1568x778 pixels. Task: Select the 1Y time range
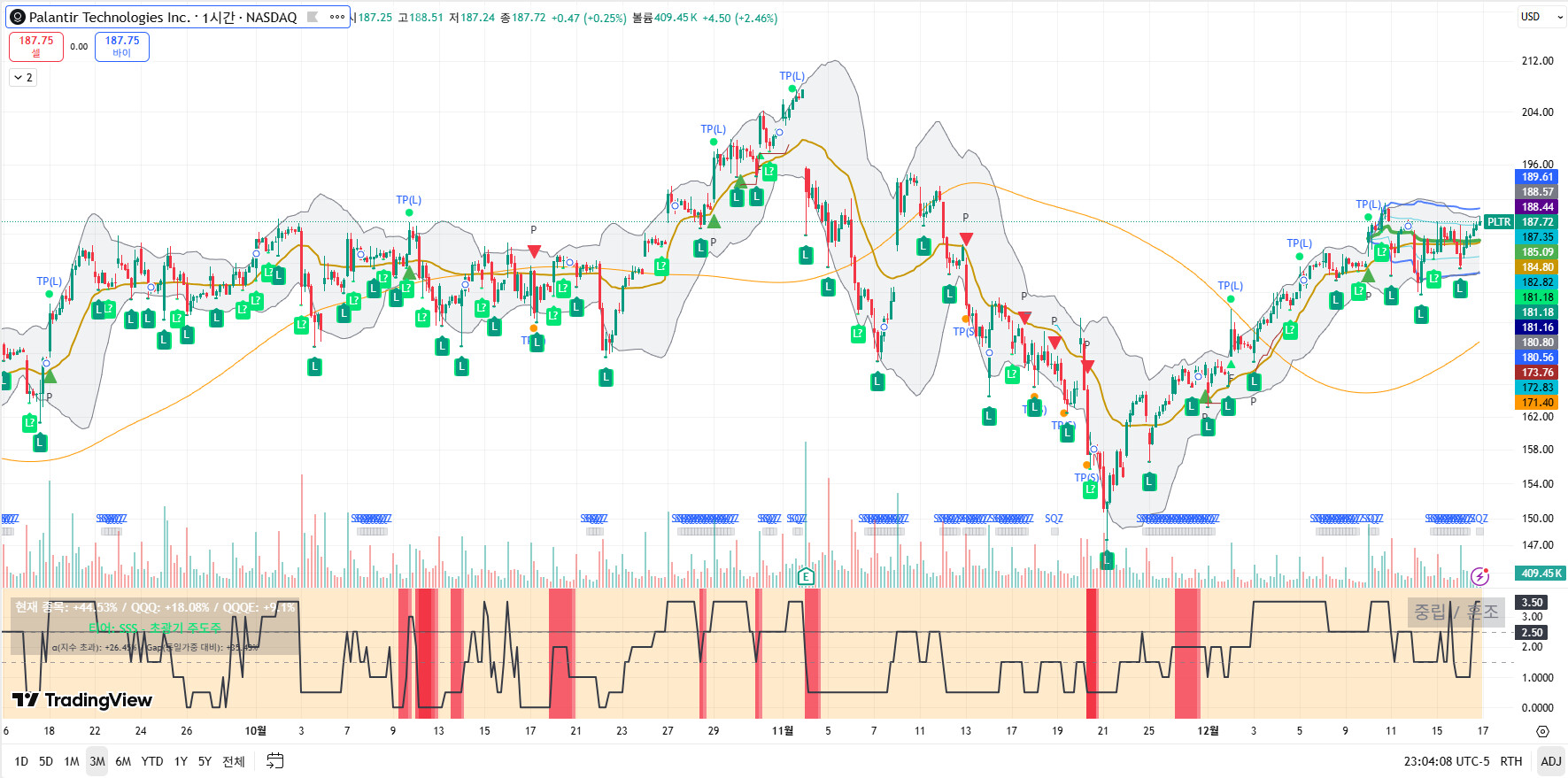click(181, 761)
